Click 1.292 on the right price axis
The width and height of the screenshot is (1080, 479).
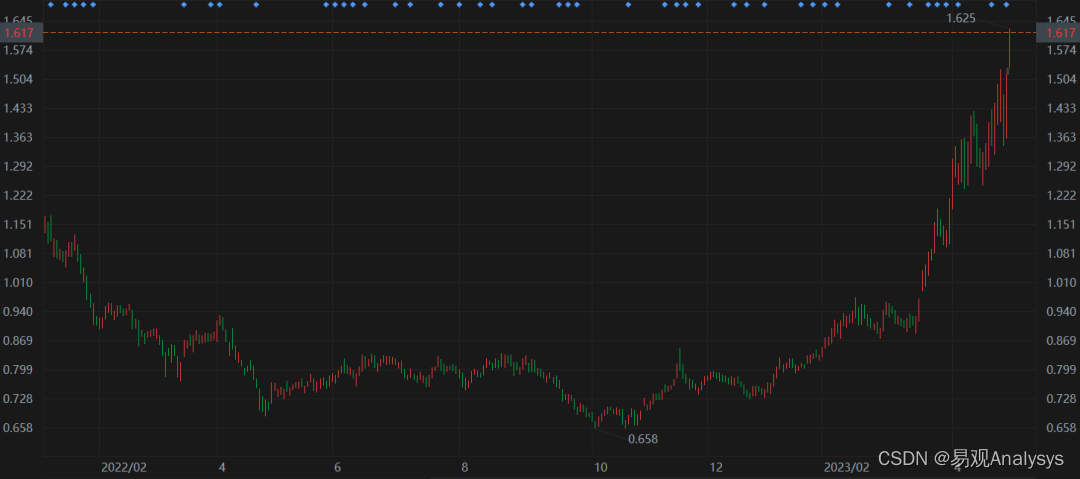pos(1061,166)
